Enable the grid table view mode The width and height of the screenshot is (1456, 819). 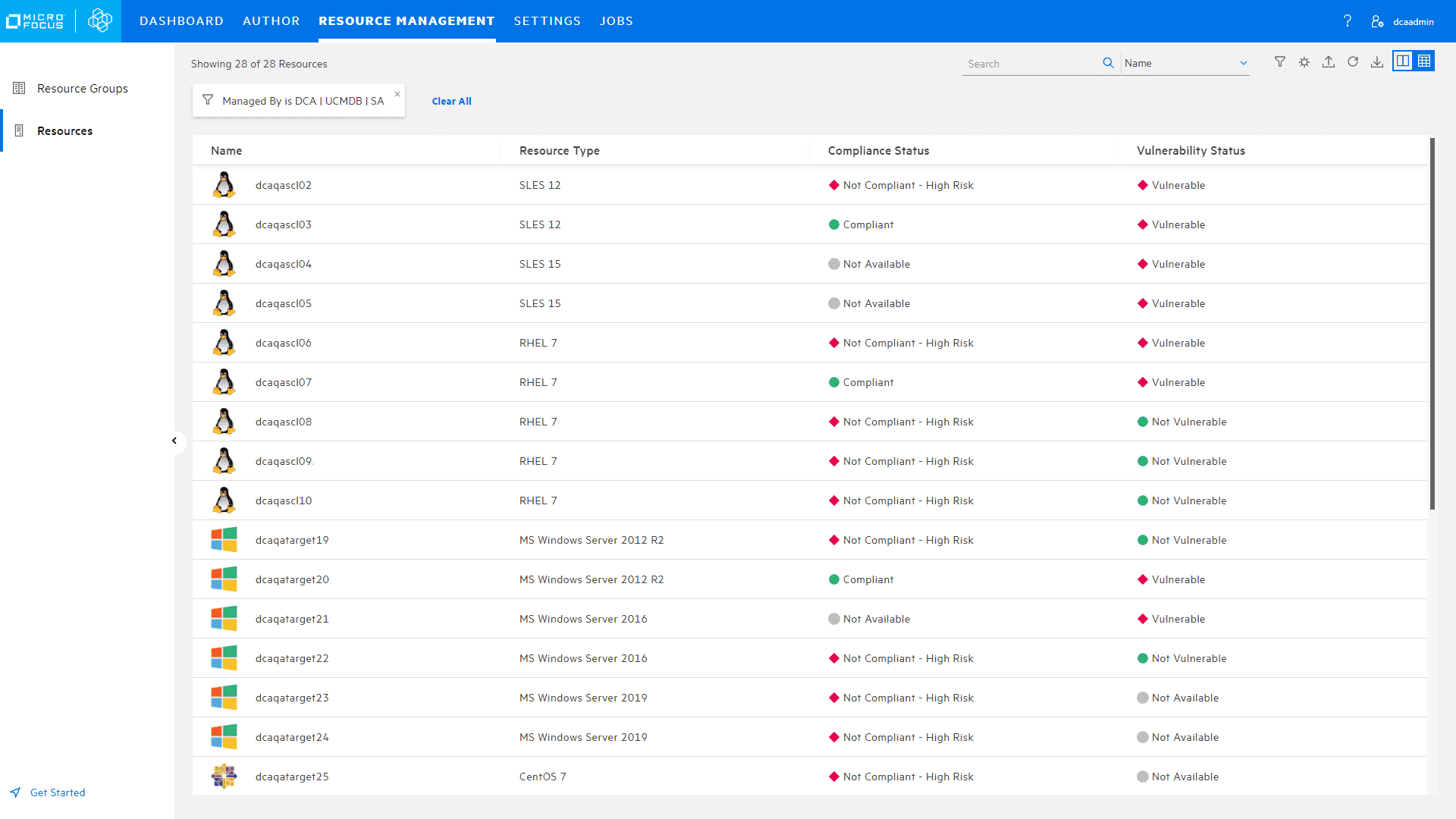click(1425, 61)
